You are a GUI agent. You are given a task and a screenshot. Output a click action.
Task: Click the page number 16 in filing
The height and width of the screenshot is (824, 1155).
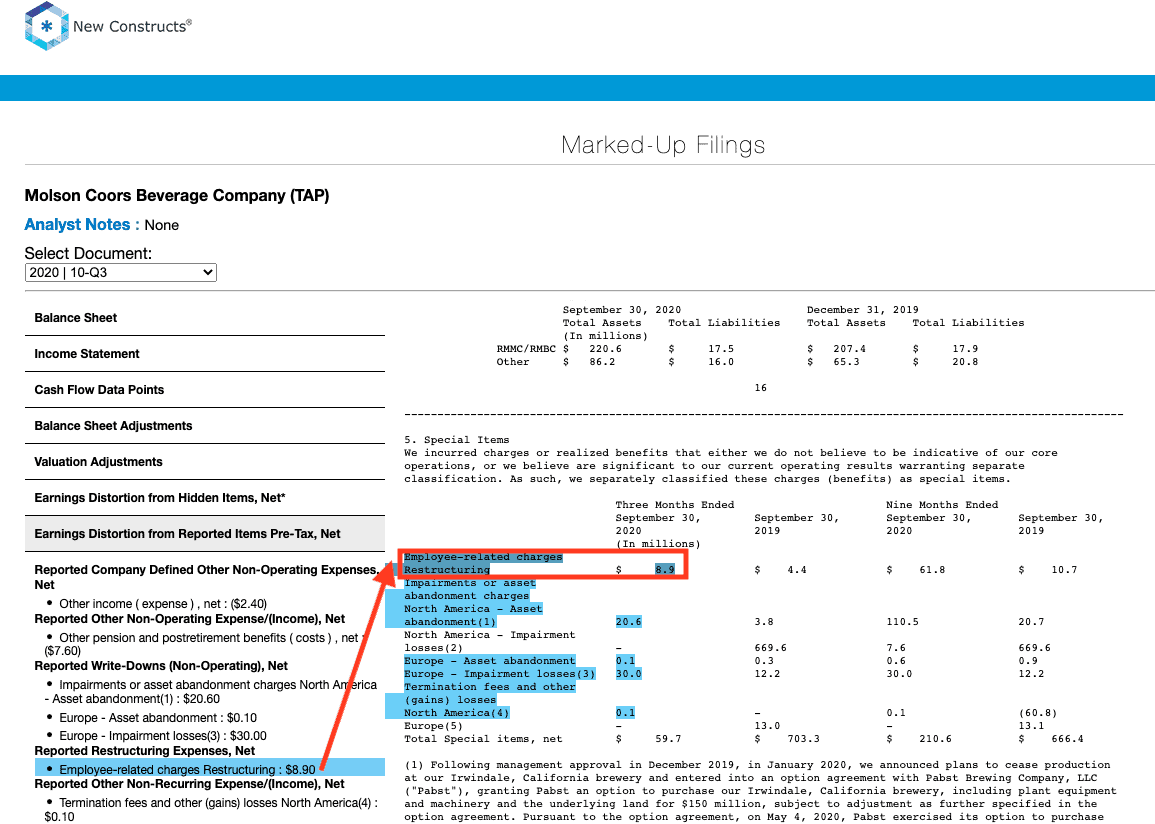tap(761, 388)
